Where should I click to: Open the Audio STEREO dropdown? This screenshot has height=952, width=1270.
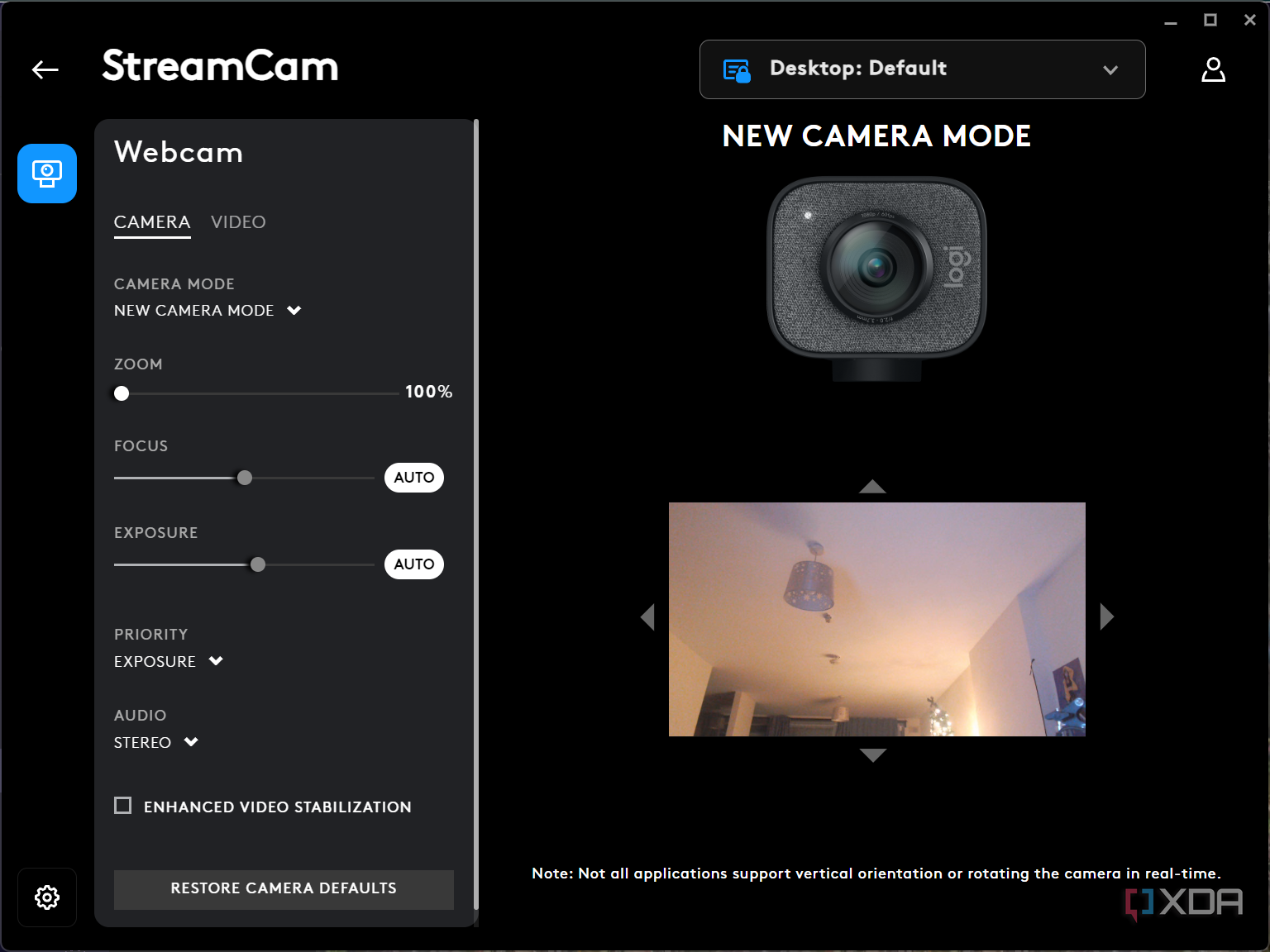click(x=156, y=742)
